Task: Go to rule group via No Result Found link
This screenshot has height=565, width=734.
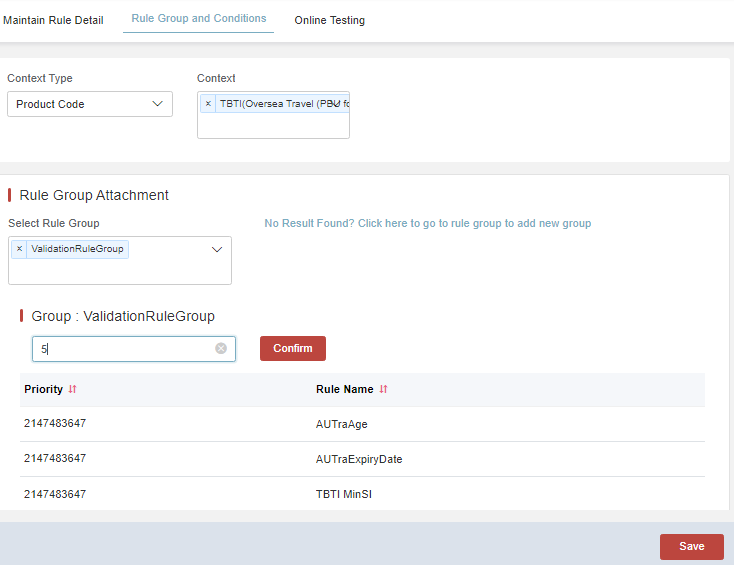Action: (x=427, y=223)
